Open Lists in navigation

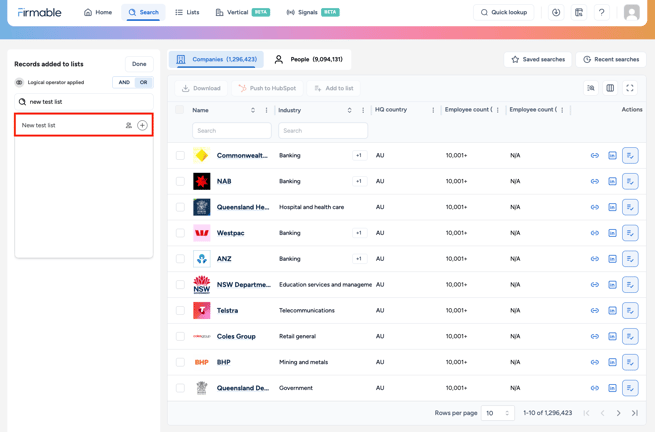187,13
